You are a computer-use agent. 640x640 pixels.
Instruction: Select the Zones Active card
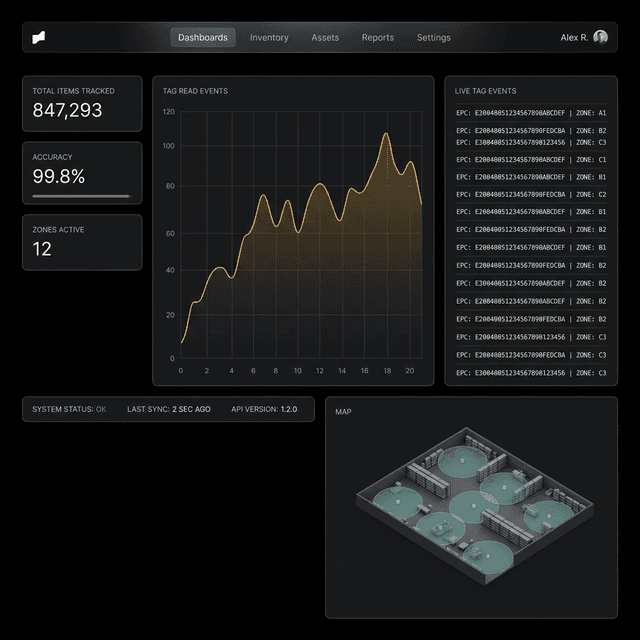pos(82,241)
